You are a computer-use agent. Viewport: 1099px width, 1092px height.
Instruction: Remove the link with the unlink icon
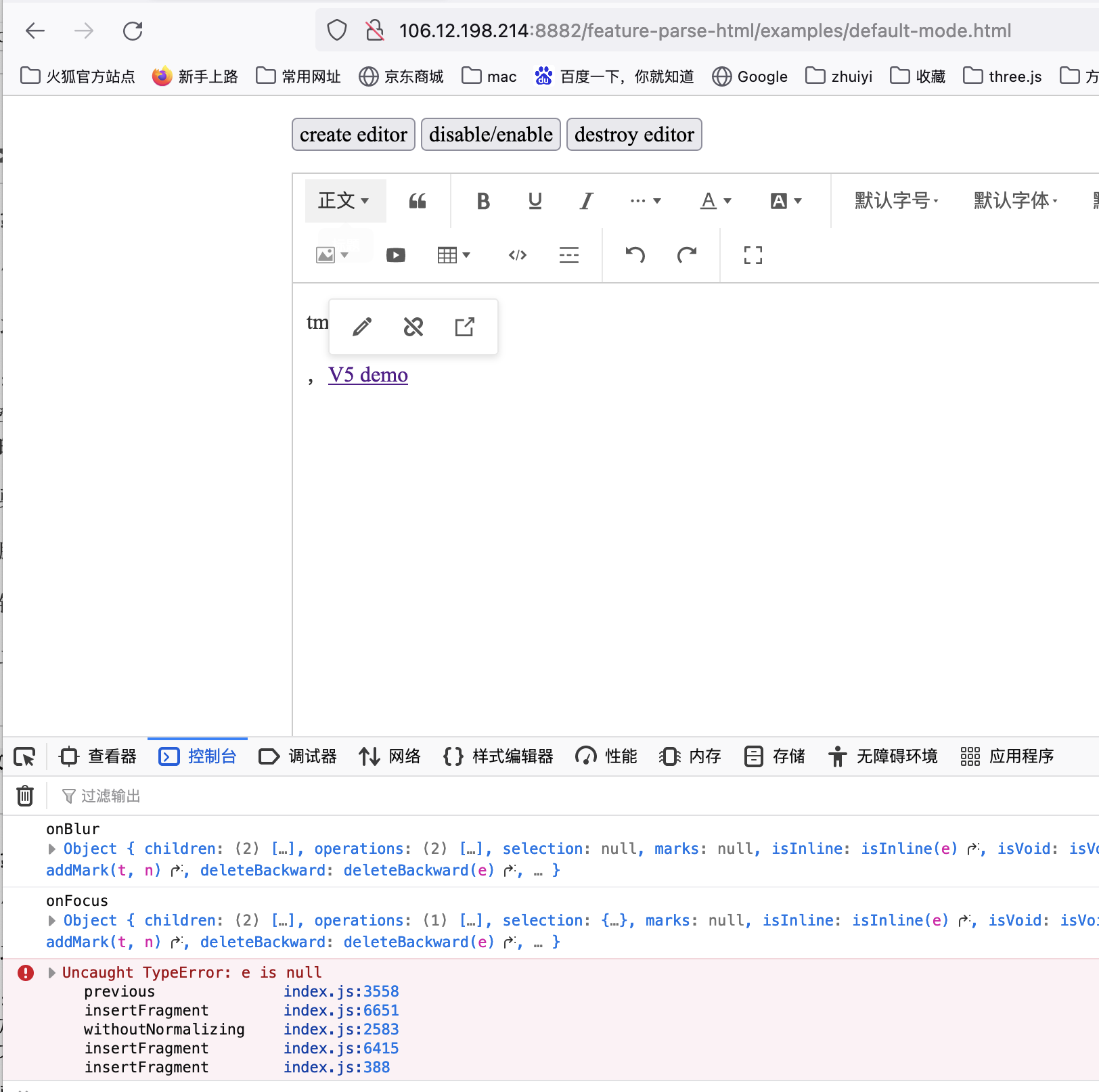tap(413, 326)
